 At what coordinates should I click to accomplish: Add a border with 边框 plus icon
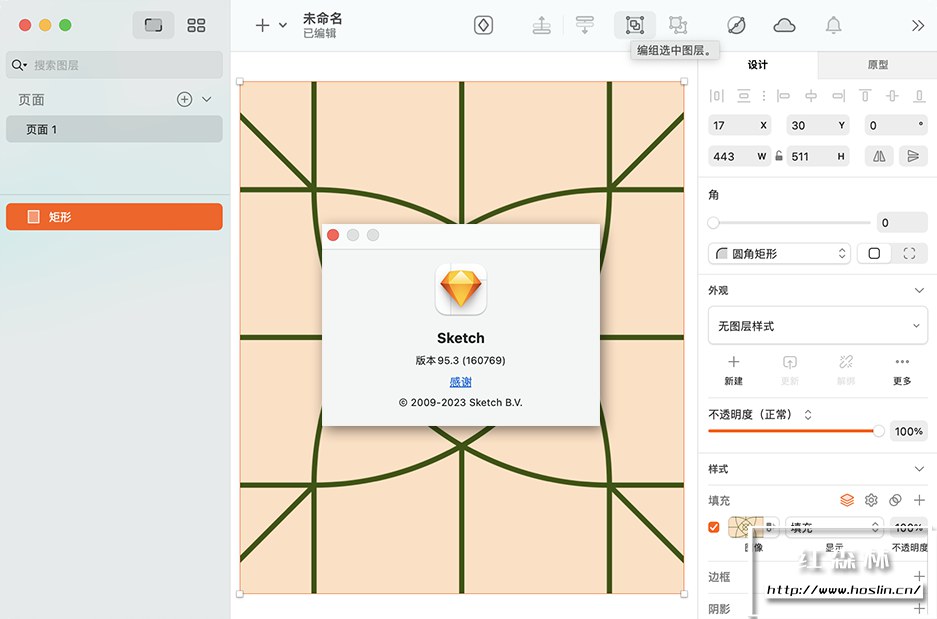coord(919,576)
